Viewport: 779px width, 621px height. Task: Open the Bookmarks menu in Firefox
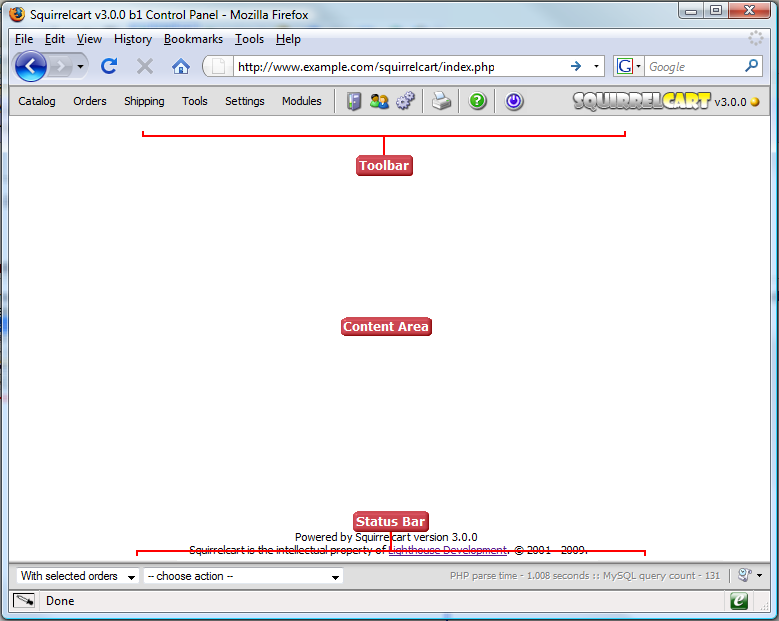click(193, 39)
